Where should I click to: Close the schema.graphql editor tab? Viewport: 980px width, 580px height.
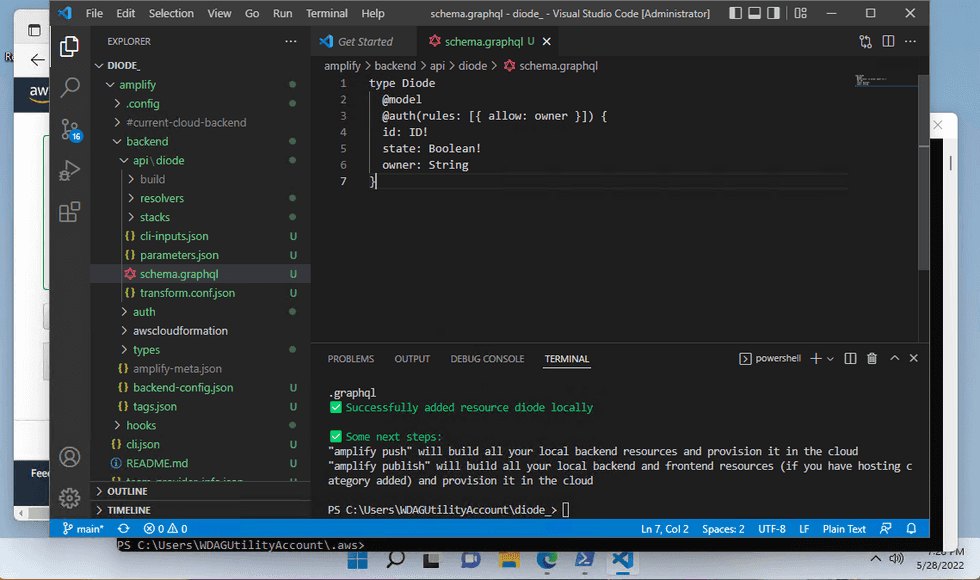(x=546, y=41)
